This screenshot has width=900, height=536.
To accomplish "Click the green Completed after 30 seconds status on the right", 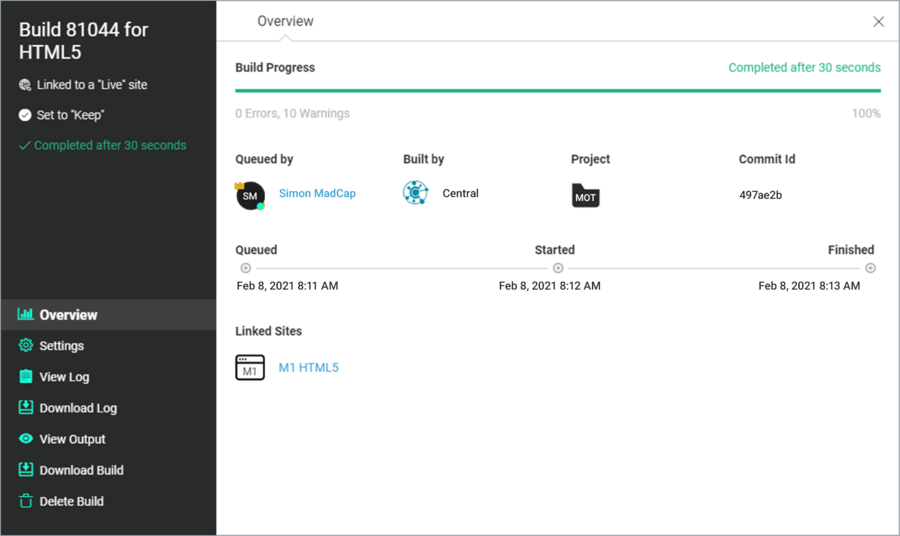I will [804, 68].
